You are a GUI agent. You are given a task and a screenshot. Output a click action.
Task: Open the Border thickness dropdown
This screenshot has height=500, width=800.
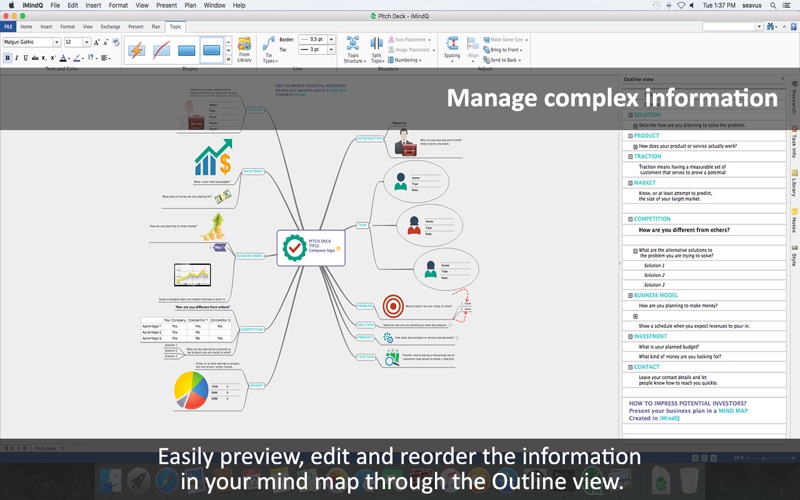coord(331,39)
